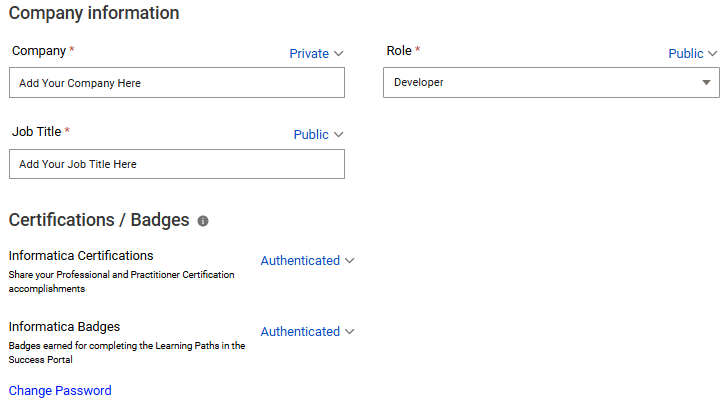
Task: Open the Public visibility setting for Role
Action: pyautogui.click(x=686, y=54)
